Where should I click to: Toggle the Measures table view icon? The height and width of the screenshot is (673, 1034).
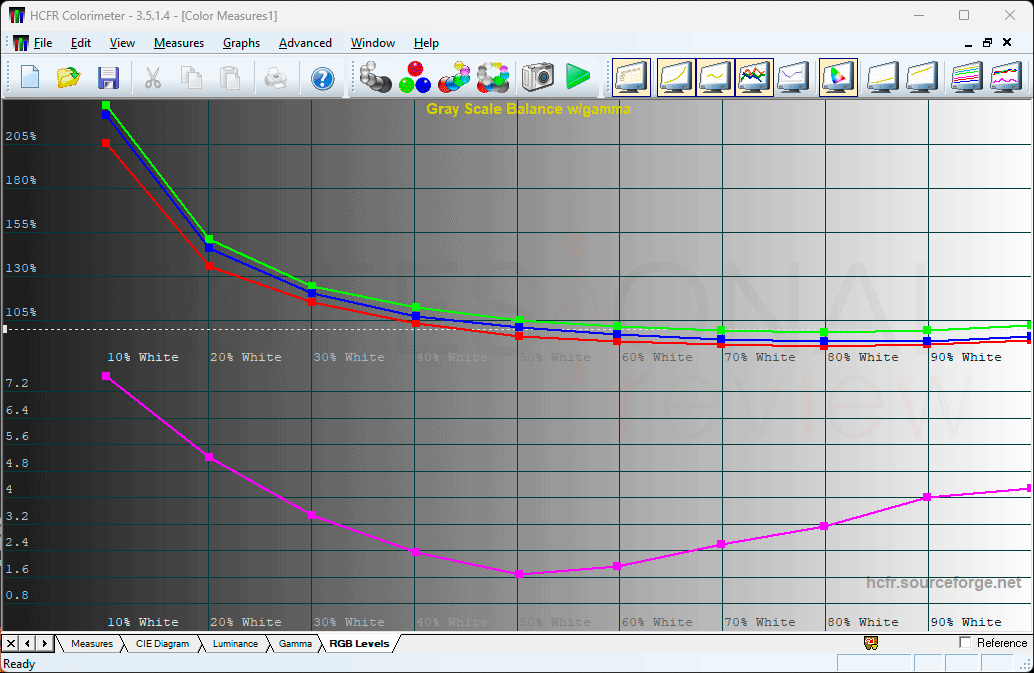[x=631, y=78]
